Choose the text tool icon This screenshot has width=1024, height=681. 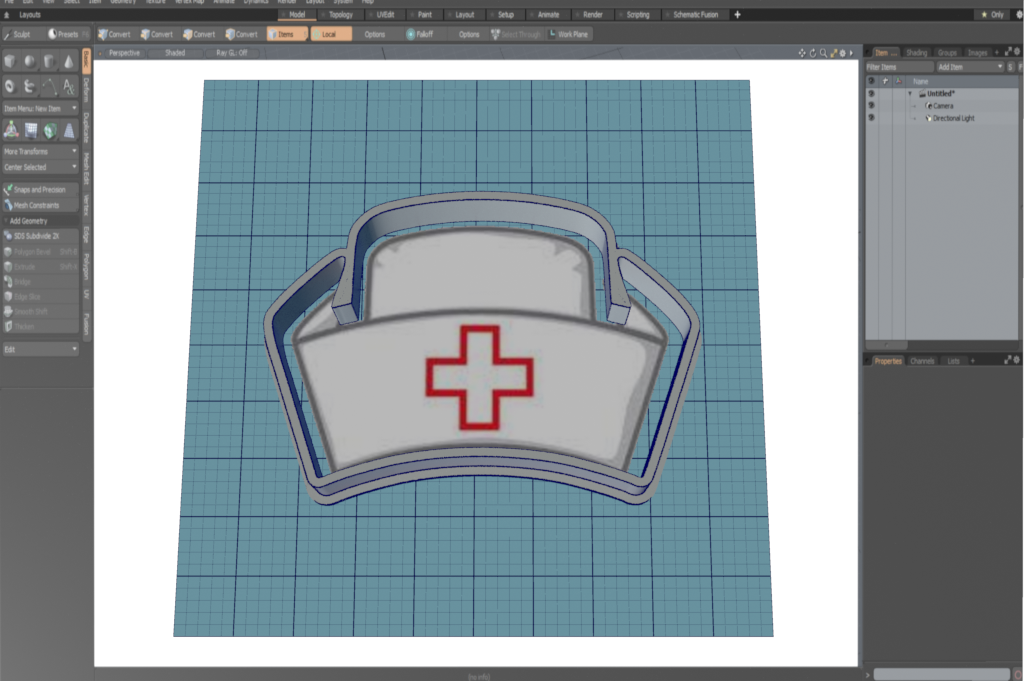(x=68, y=87)
